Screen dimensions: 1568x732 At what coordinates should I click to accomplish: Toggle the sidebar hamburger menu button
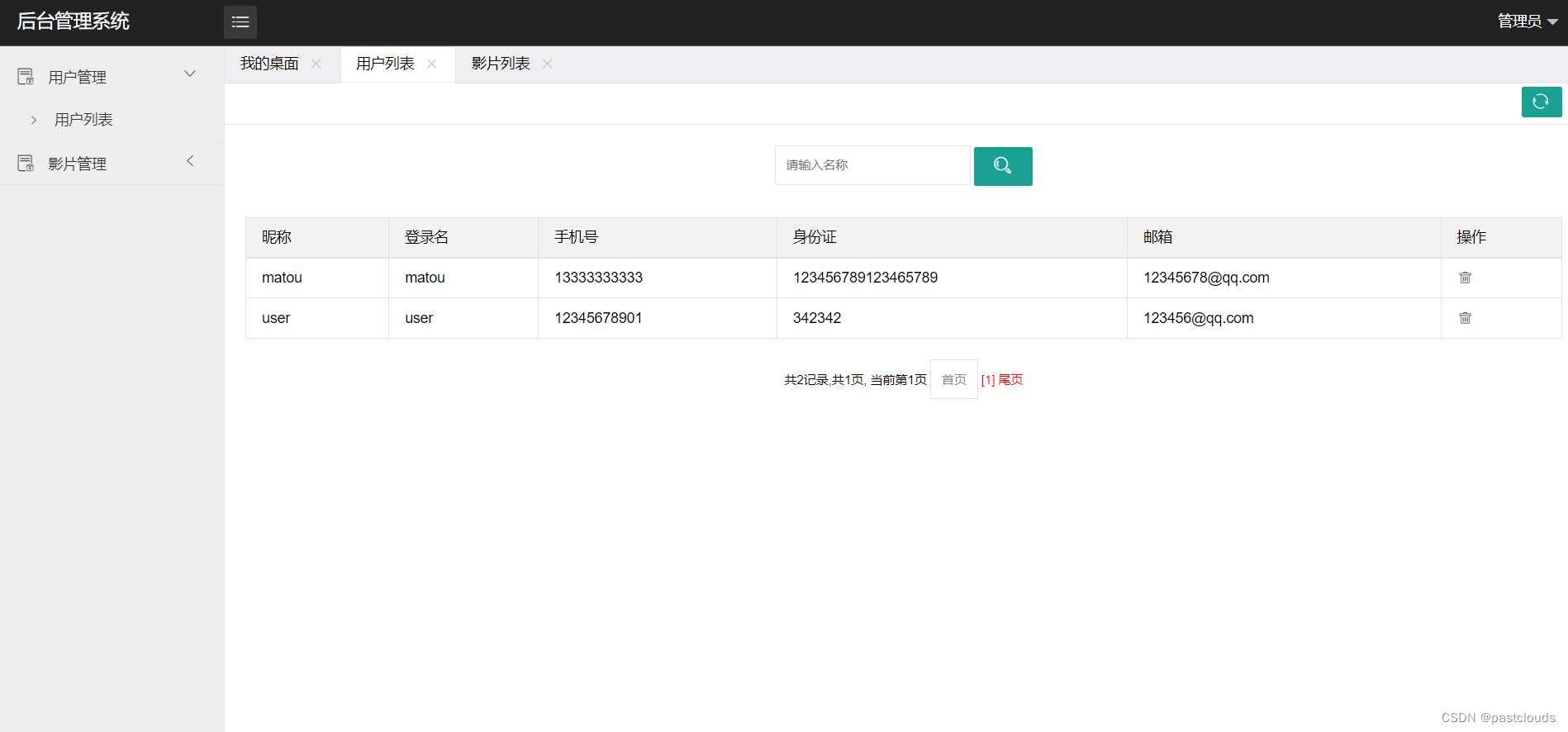coord(240,22)
